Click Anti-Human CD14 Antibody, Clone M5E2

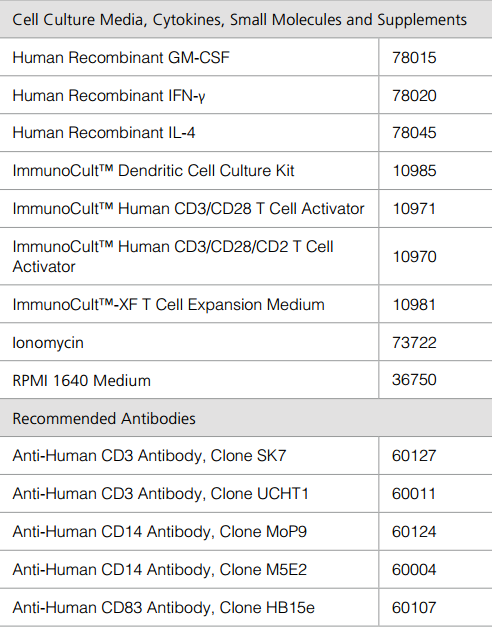pyautogui.click(x=159, y=570)
